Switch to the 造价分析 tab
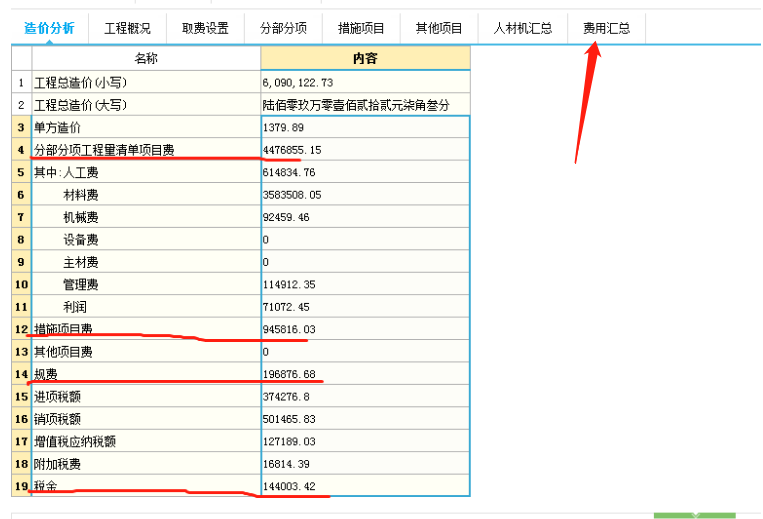Screen dimensions: 763x519 coord(50,28)
